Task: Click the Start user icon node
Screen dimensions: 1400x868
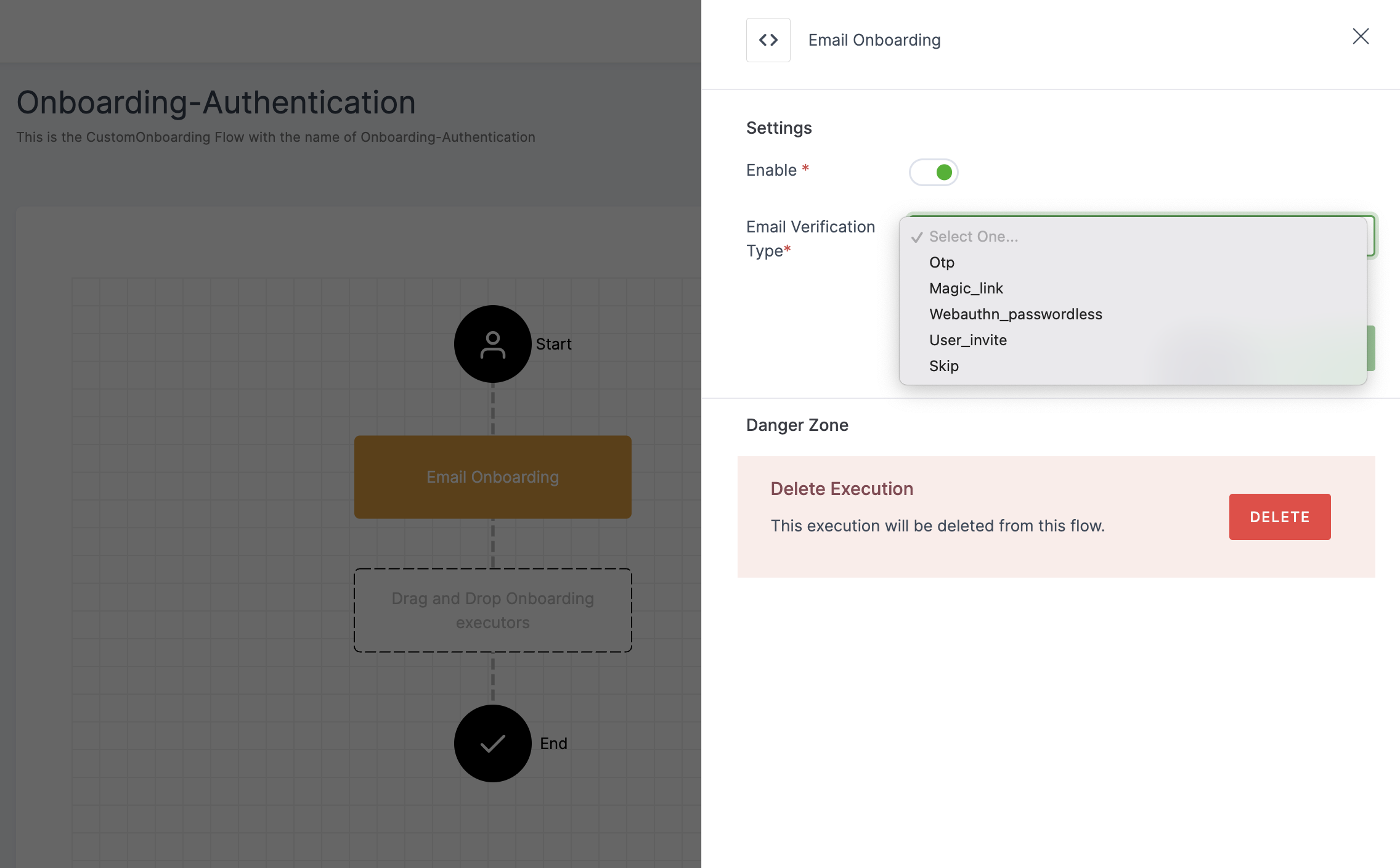Action: point(492,344)
